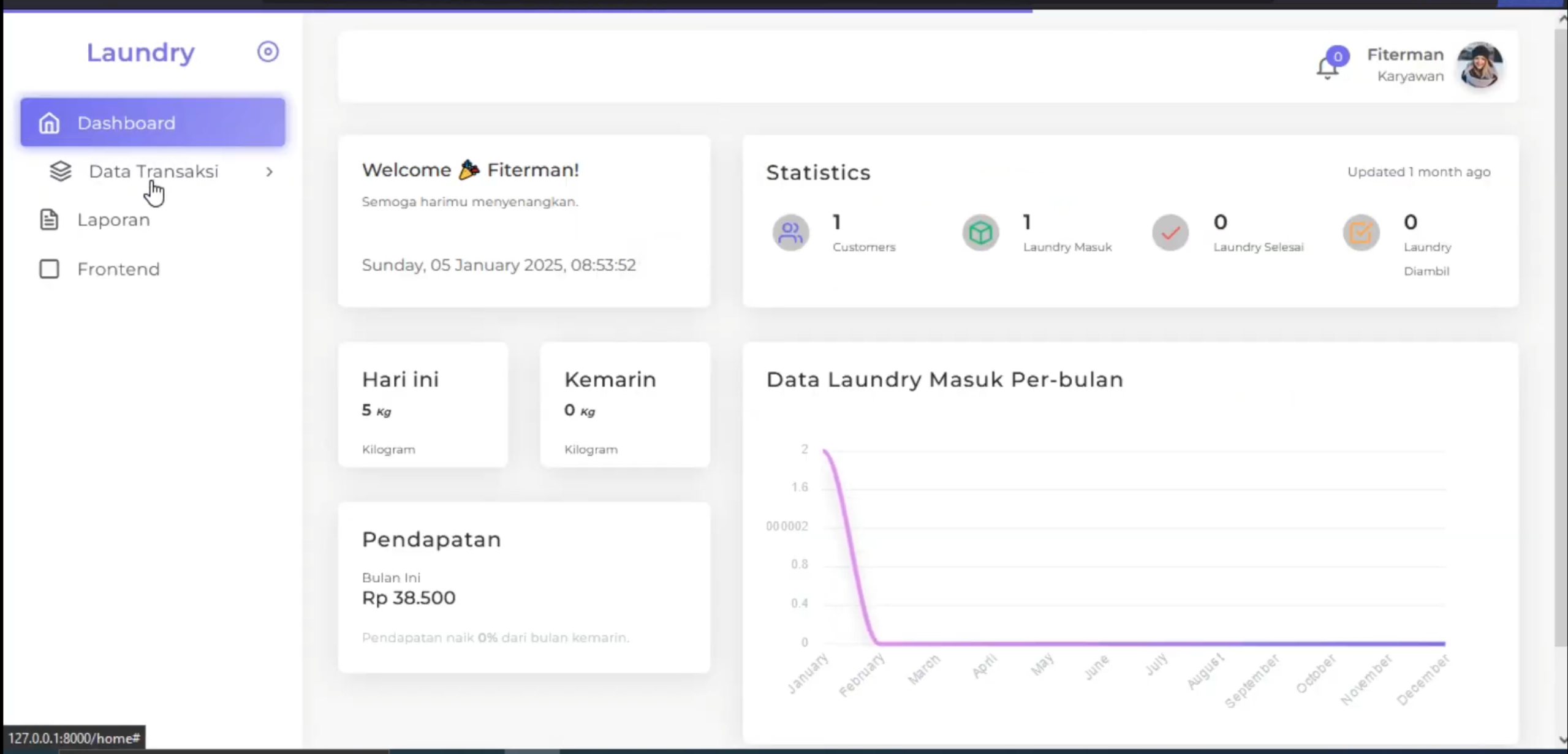
Task: Toggle the sidebar collapse circle icon
Action: pyautogui.click(x=268, y=51)
